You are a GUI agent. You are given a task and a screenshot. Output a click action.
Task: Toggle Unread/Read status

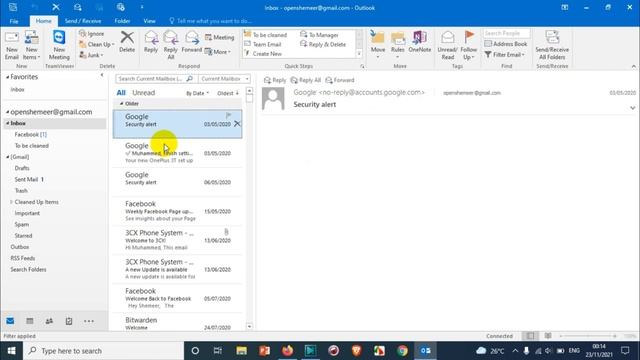tap(447, 45)
